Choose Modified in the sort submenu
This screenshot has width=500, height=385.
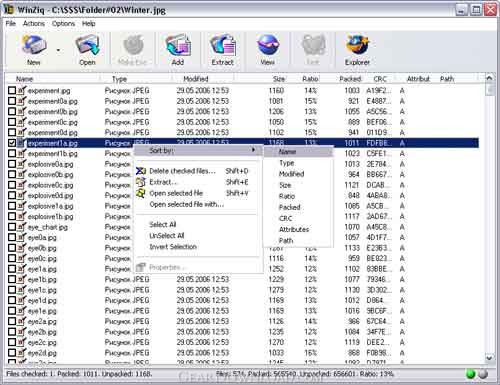click(x=291, y=174)
